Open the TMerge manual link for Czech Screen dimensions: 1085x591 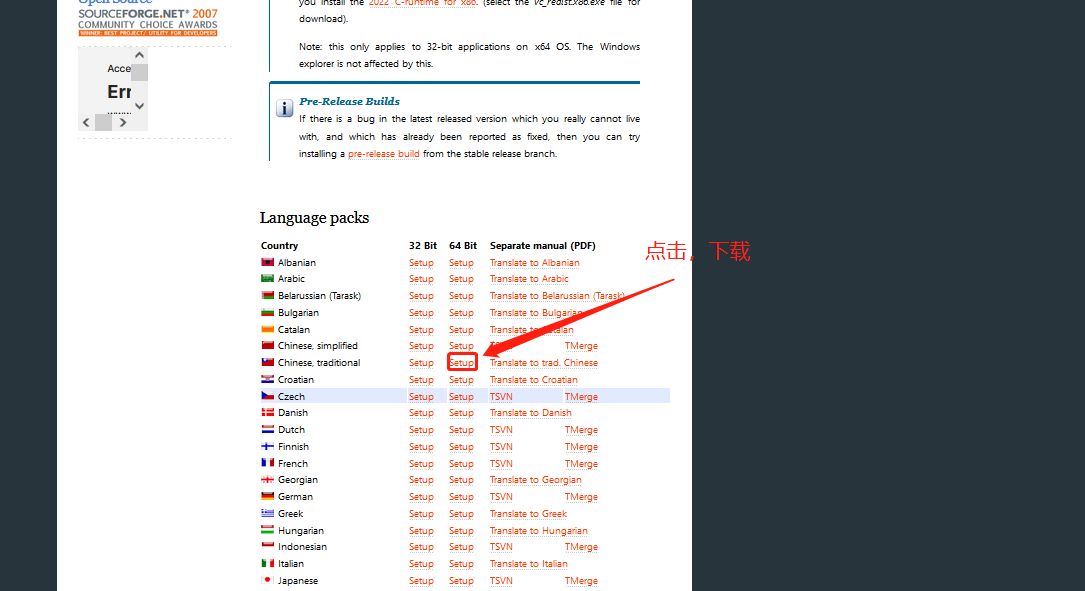click(581, 397)
